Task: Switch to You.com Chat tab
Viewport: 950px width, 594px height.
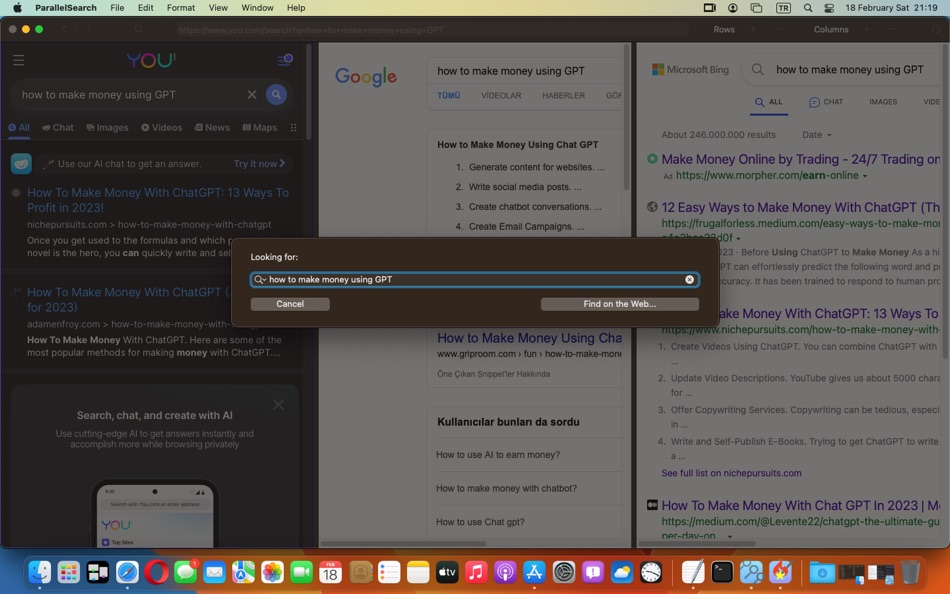Action: coord(58,127)
